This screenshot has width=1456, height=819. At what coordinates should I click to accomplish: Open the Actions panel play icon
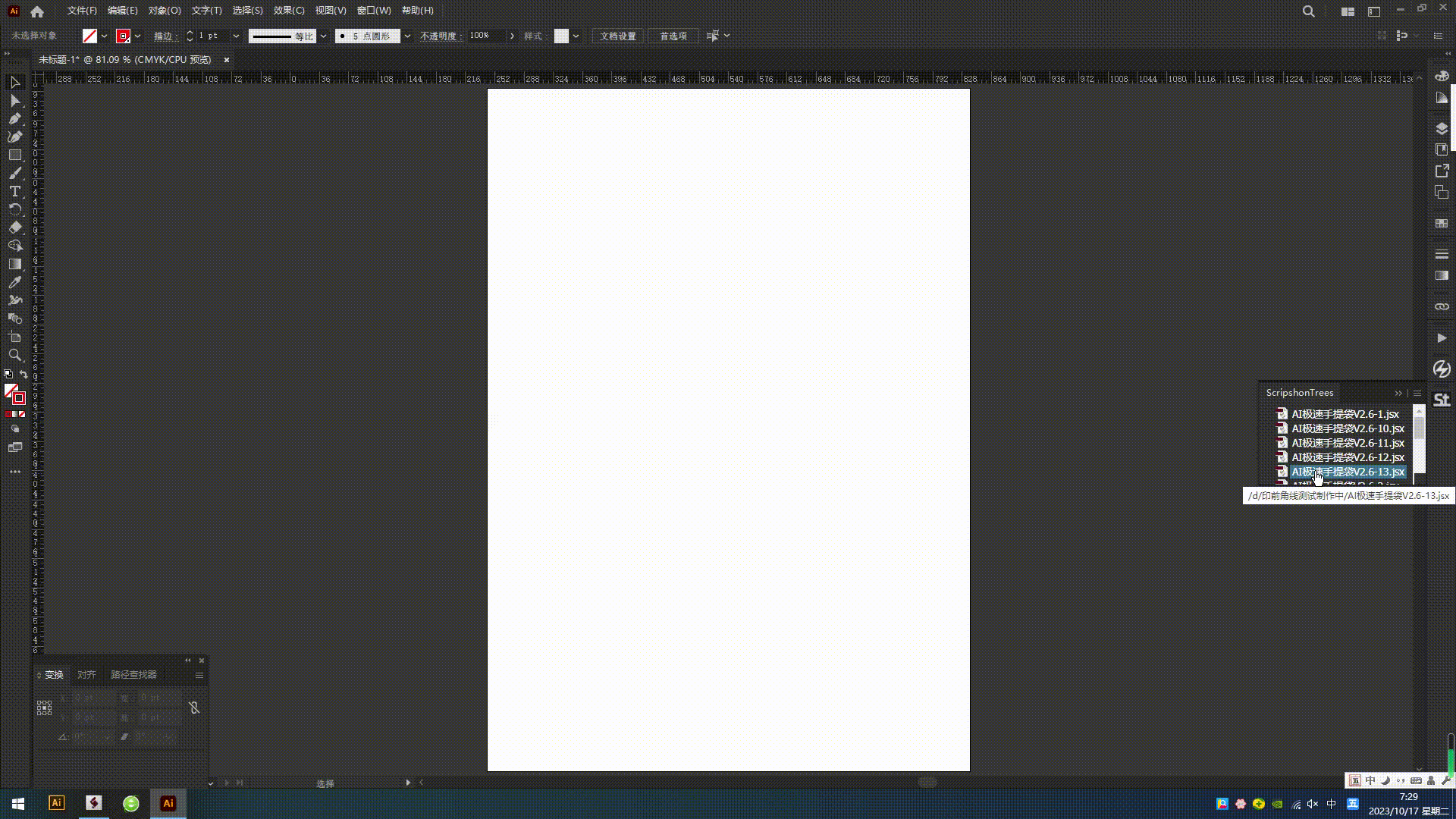pos(1442,338)
